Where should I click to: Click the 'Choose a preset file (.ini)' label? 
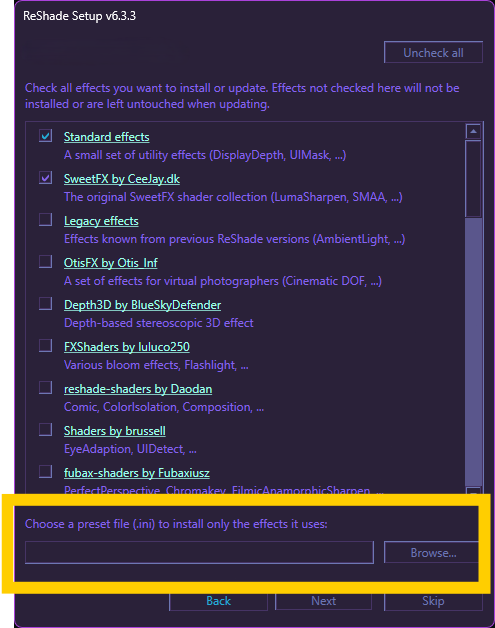point(176,524)
